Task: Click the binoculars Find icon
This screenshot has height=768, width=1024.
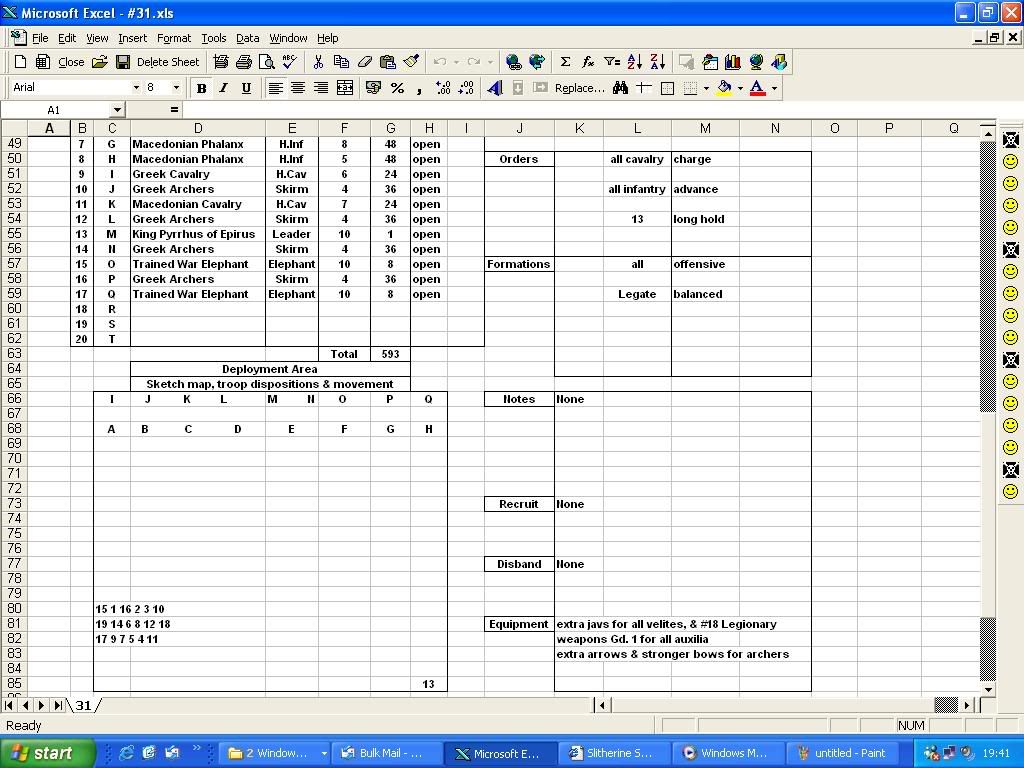Action: pyautogui.click(x=620, y=88)
